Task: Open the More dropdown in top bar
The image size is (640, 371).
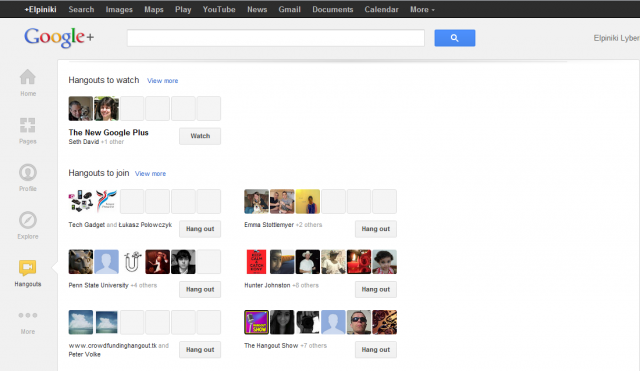Action: pos(422,9)
